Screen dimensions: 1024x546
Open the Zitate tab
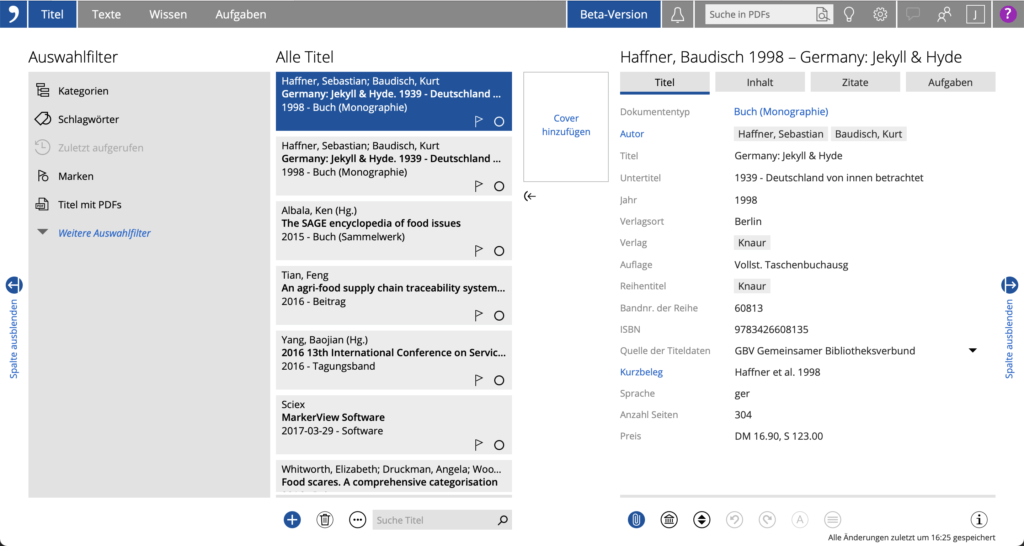pyautogui.click(x=855, y=82)
